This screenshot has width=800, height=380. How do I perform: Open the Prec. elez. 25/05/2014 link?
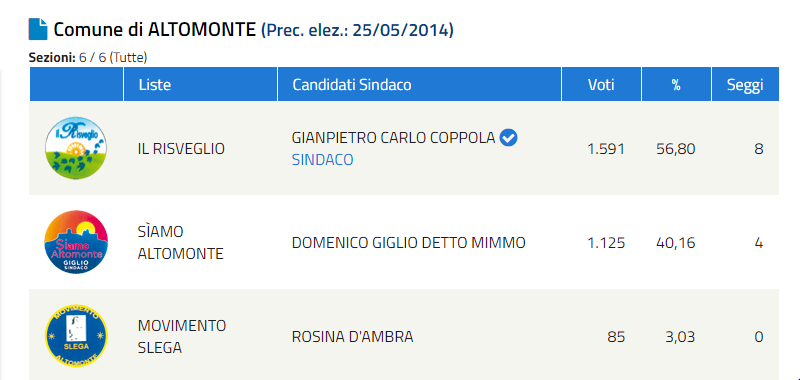coord(357,31)
